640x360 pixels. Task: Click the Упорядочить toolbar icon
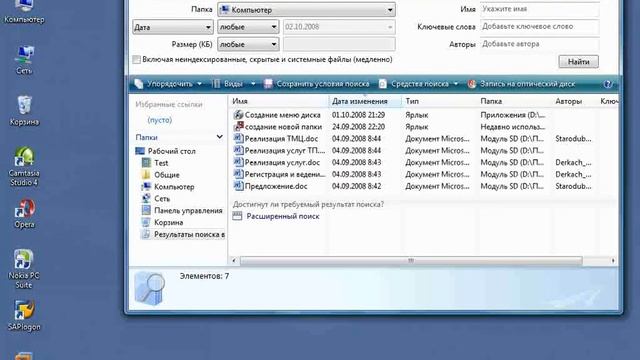pos(139,84)
